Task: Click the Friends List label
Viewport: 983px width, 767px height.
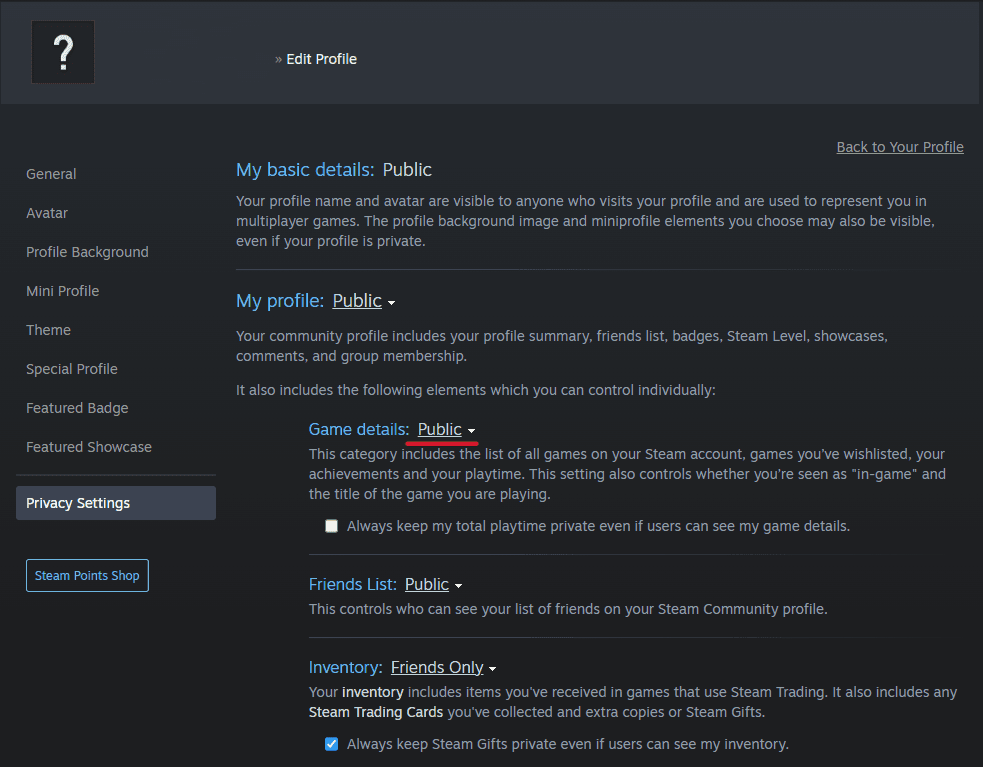Action: [352, 584]
